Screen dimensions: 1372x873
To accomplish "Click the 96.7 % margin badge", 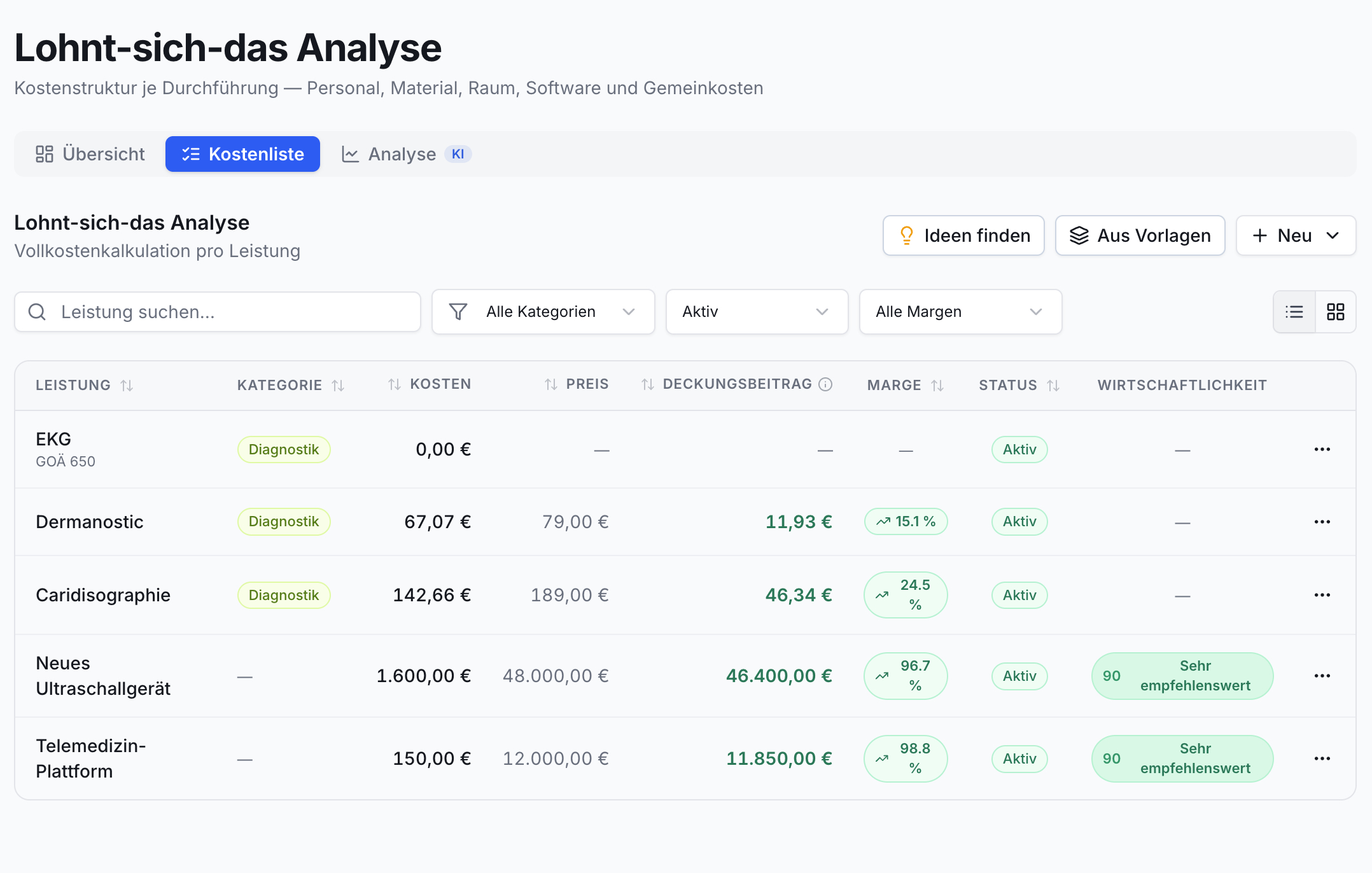I will (x=906, y=676).
